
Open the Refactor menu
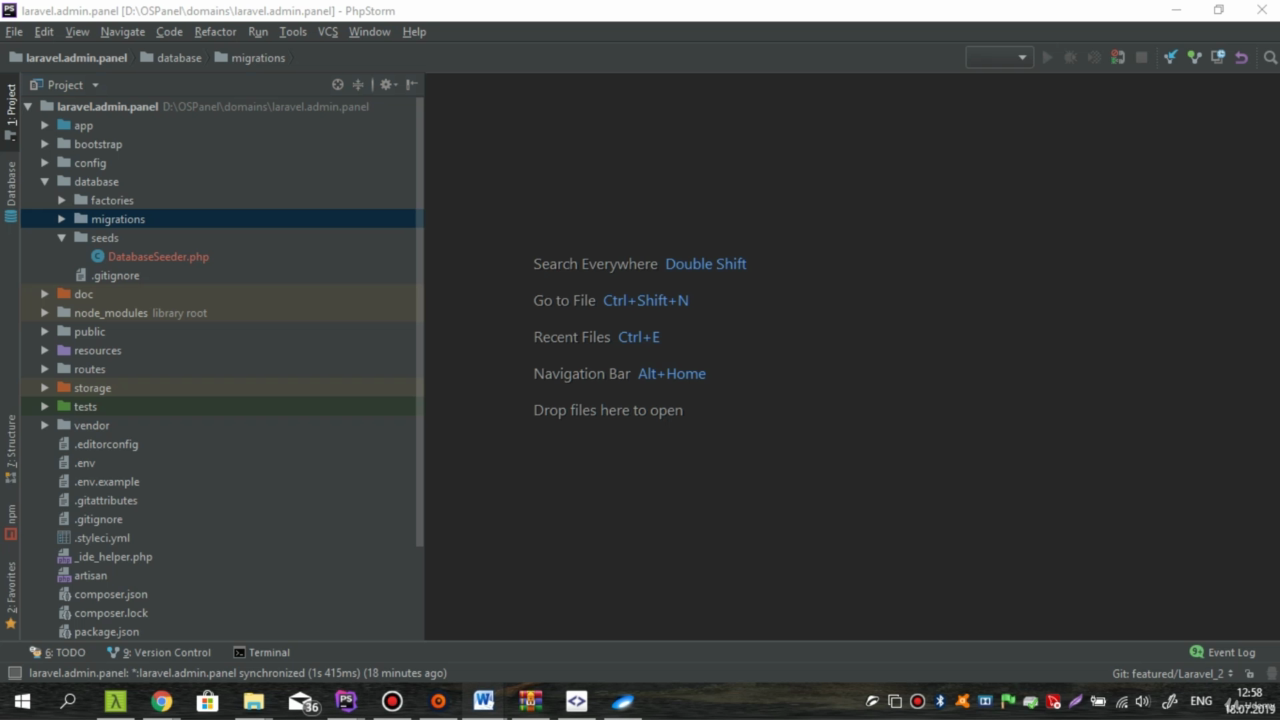[x=215, y=32]
